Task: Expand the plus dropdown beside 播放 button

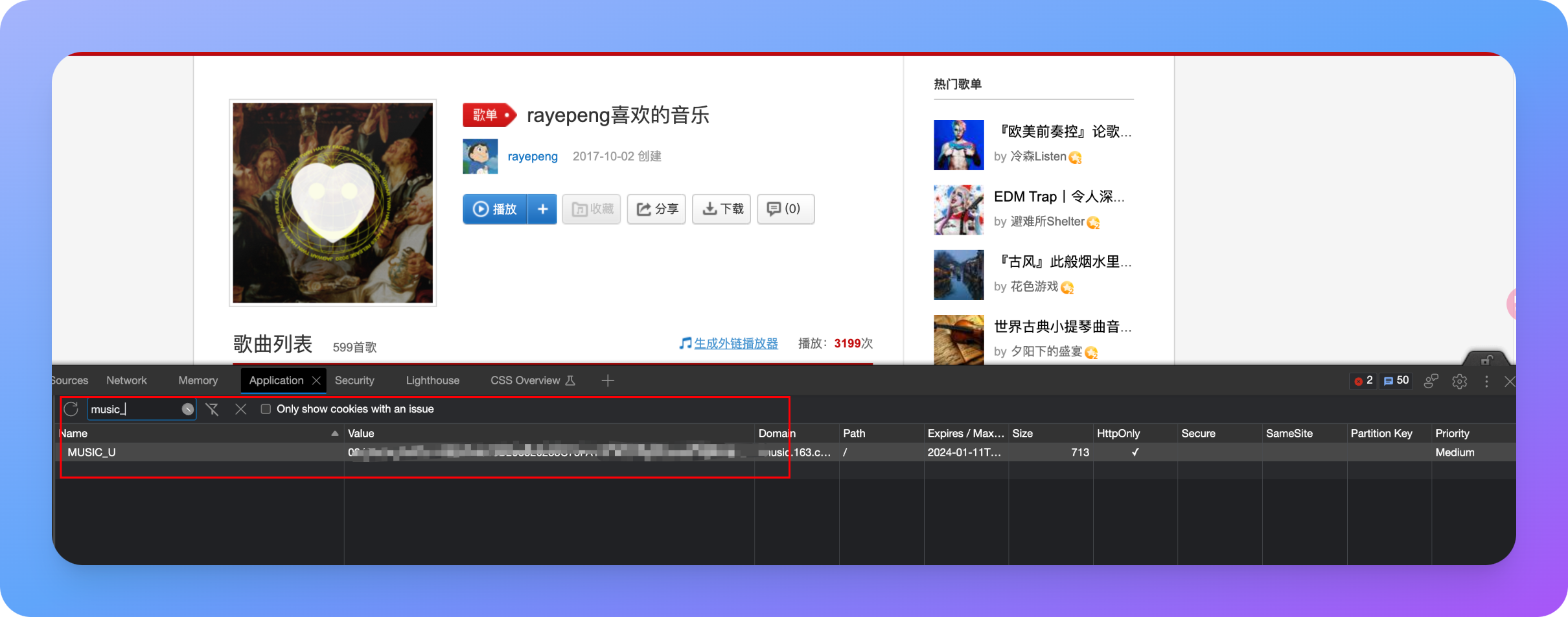Action: point(542,209)
